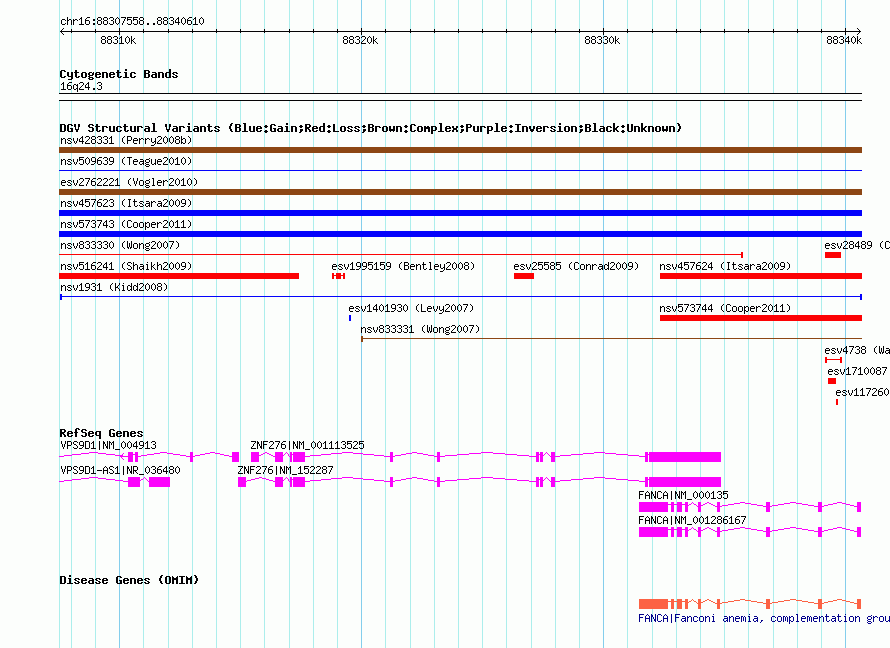Select the Disease Genes (OMIM) track title

coord(129,580)
